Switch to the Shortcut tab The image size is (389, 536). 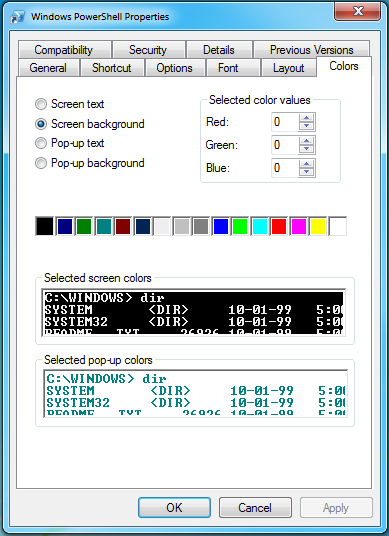pyautogui.click(x=112, y=68)
